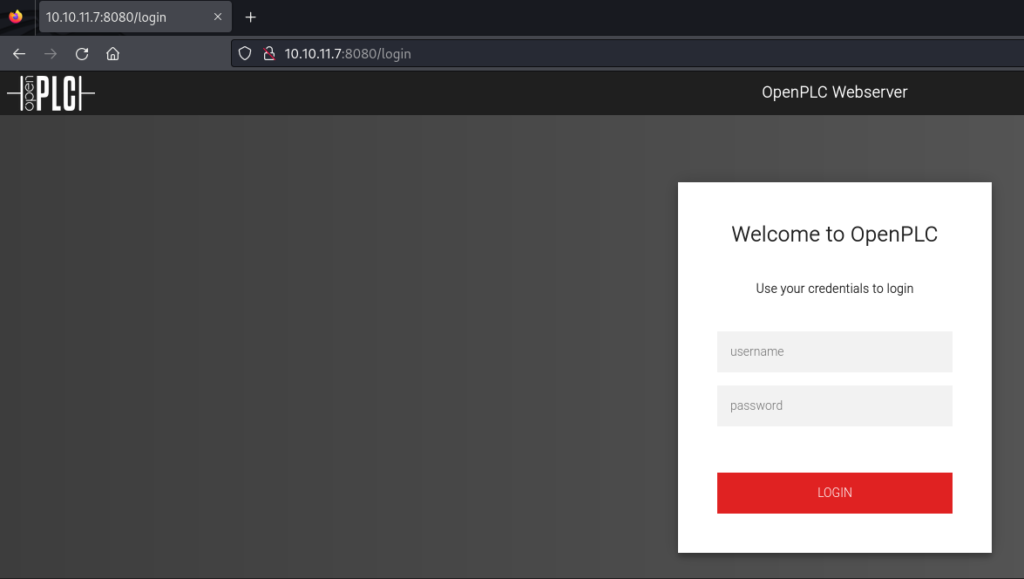Click the 'Use your credentials to login' text
The image size is (1024, 579).
point(834,289)
